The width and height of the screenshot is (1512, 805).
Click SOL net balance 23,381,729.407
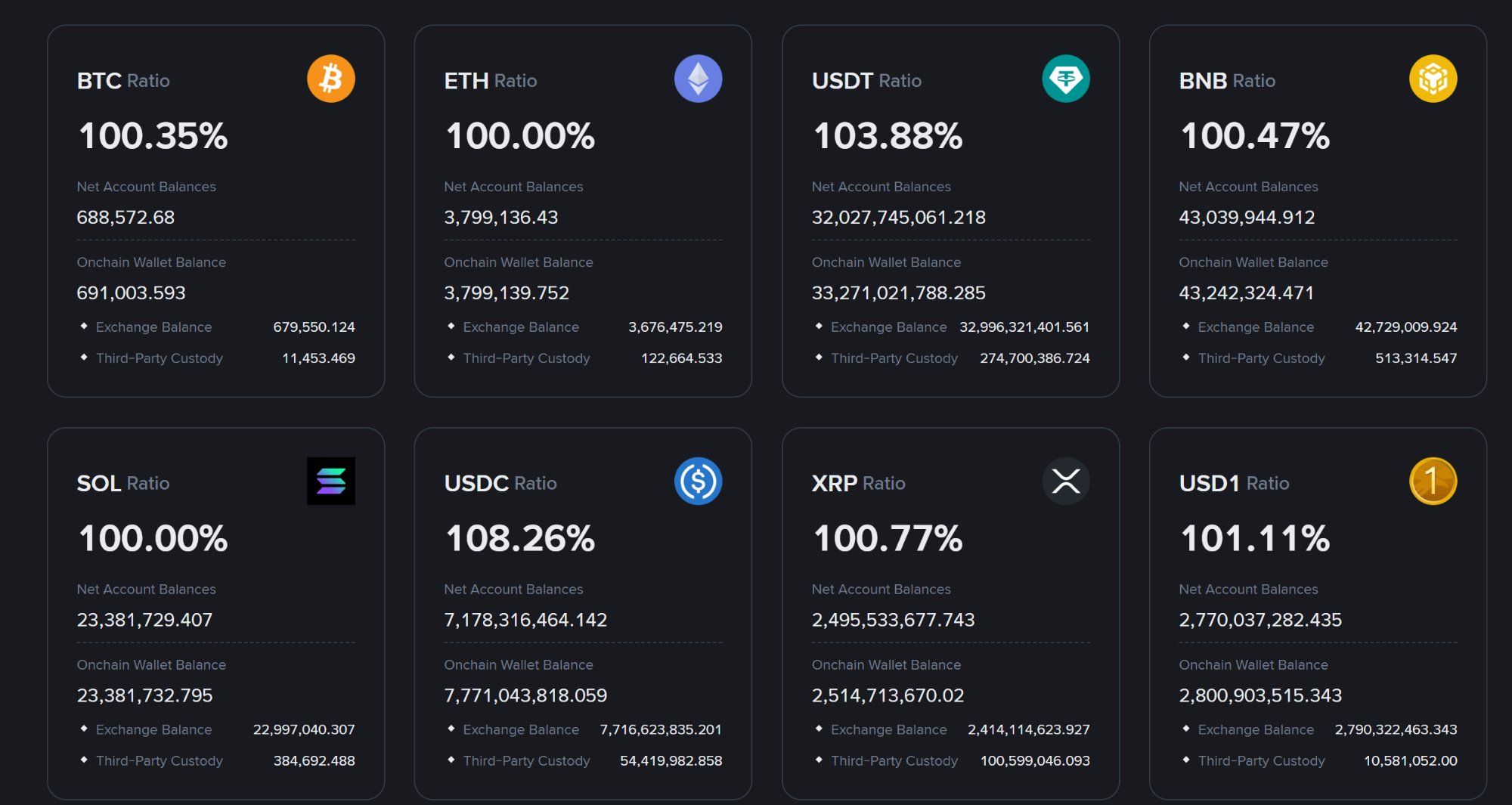(144, 621)
